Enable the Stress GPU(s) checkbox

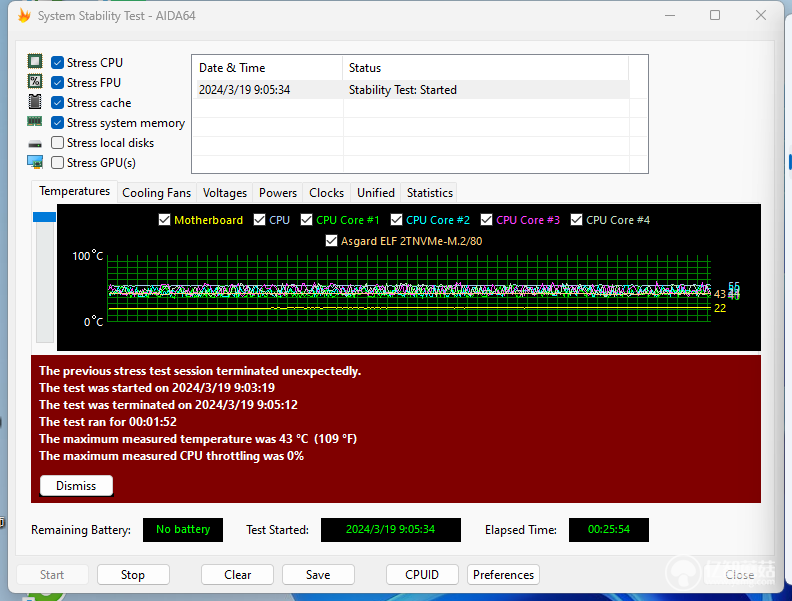58,163
